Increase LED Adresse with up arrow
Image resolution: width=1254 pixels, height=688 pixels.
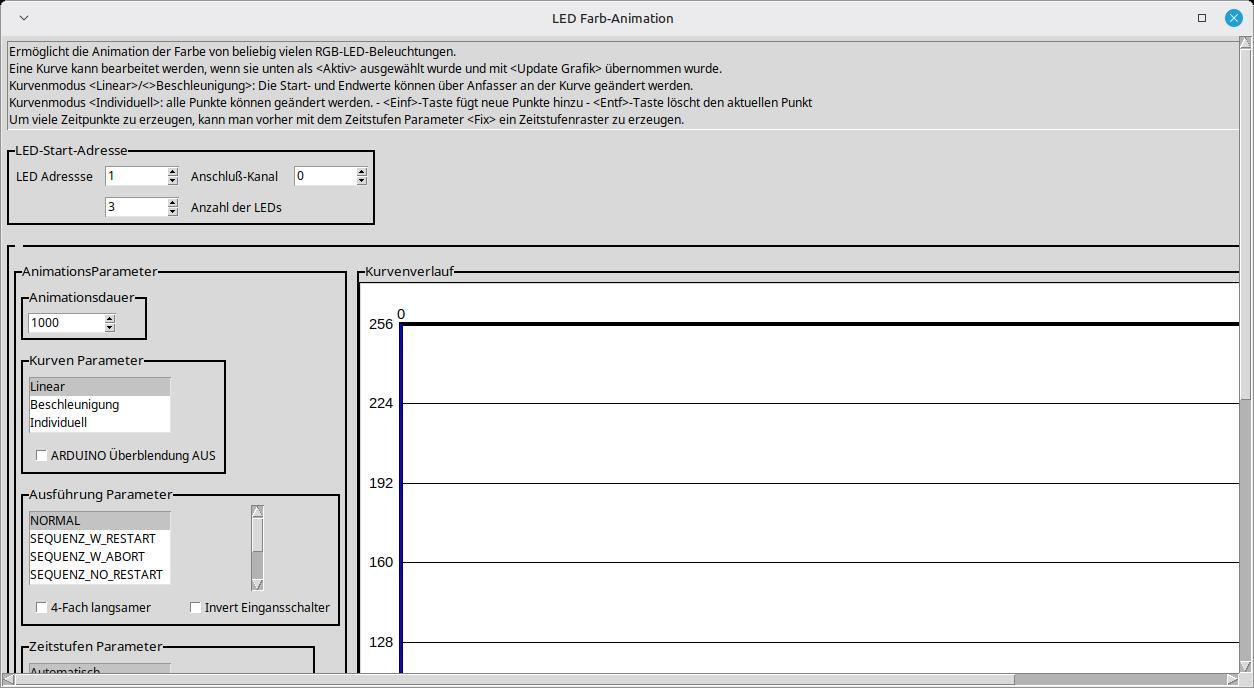(172, 172)
